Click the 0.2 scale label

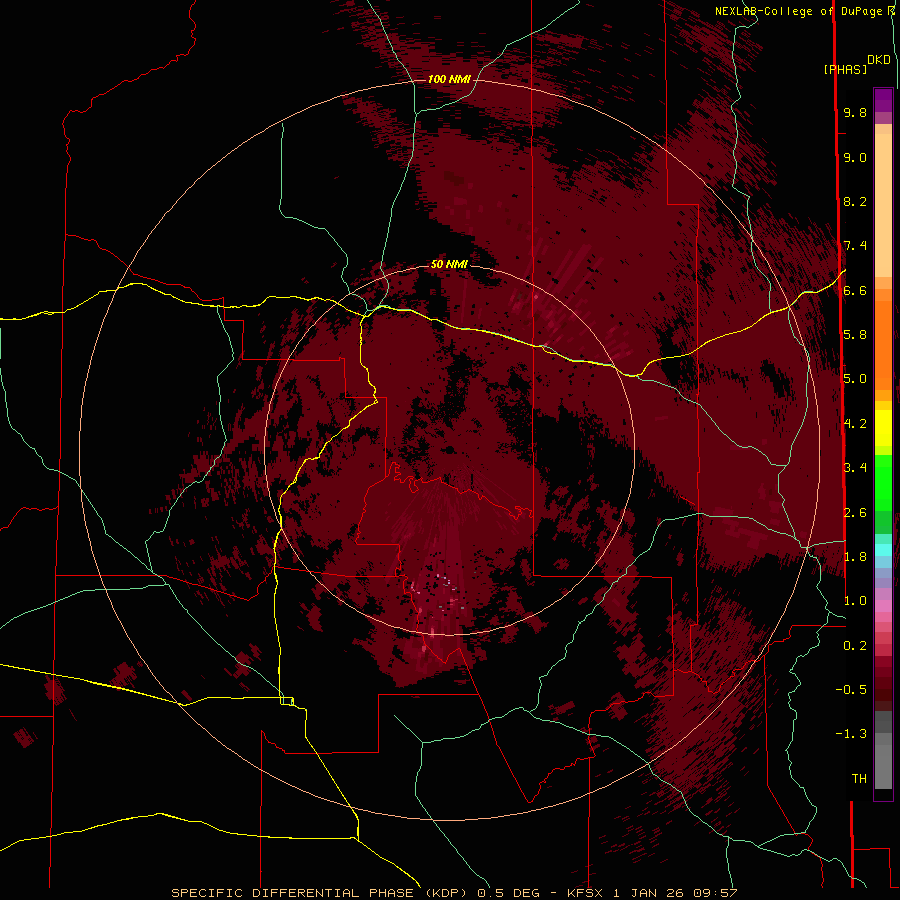tap(855, 646)
